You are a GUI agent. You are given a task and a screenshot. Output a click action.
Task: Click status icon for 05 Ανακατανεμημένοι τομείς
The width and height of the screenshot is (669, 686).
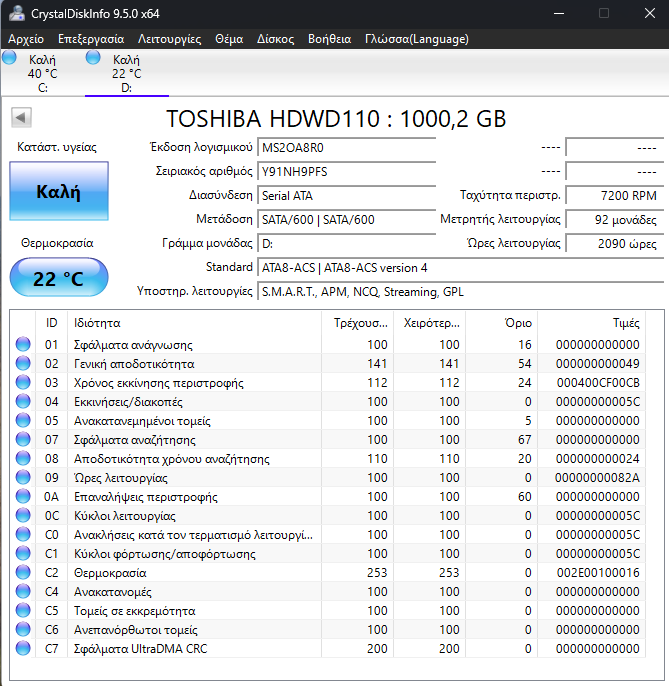(x=23, y=420)
